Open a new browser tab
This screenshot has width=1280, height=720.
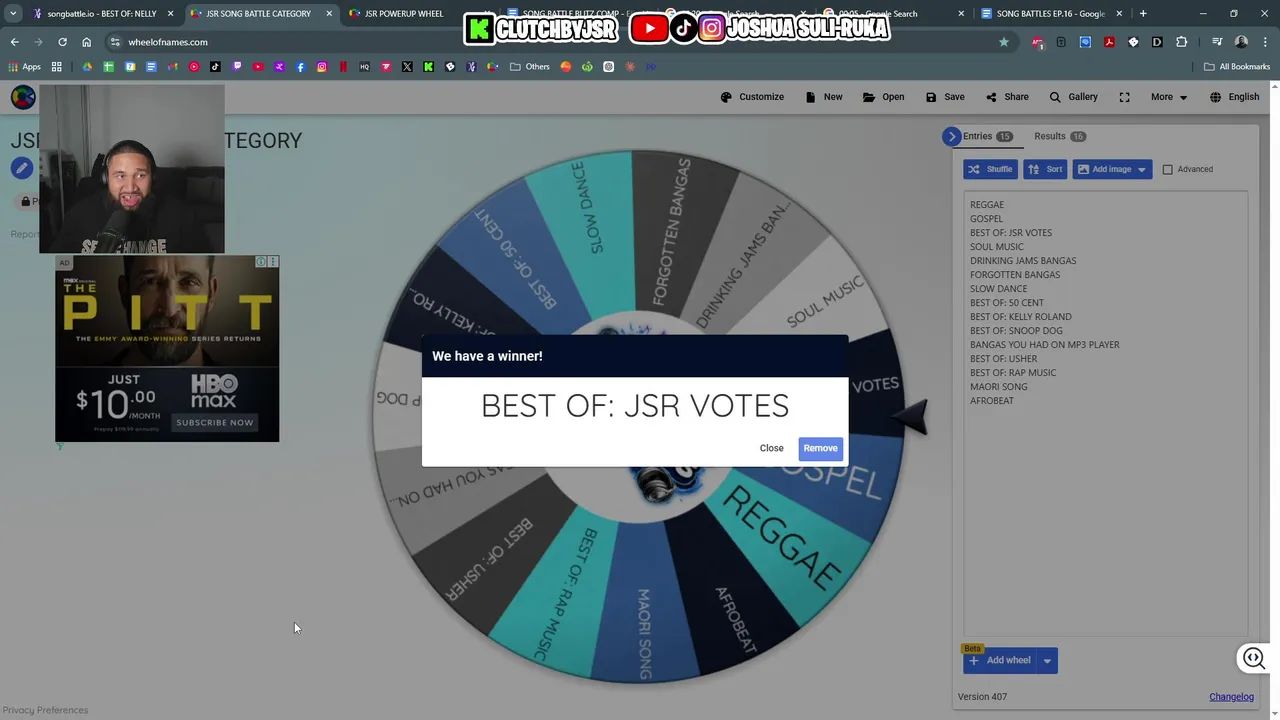tap(1143, 14)
